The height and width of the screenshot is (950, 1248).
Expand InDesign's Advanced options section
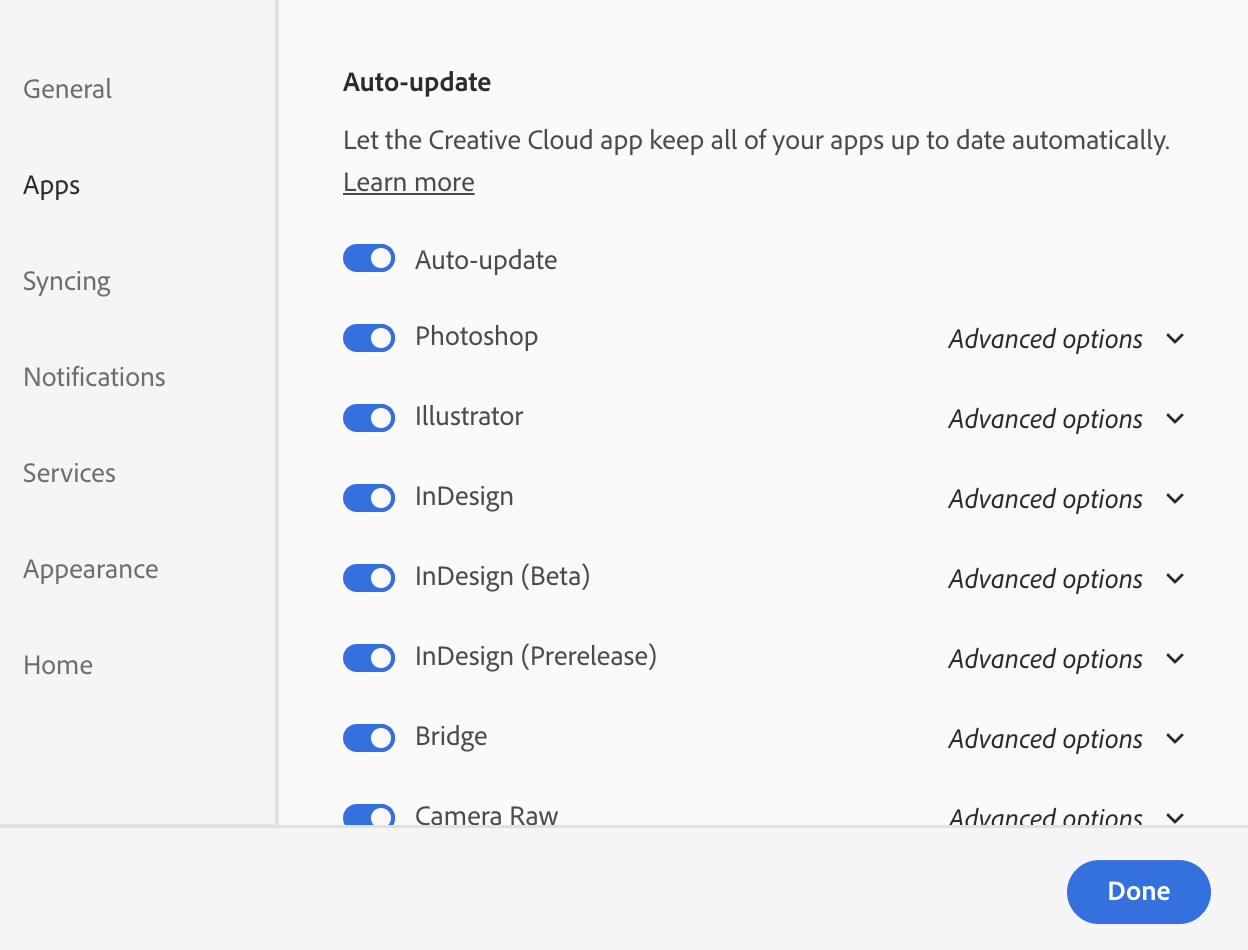click(1067, 499)
